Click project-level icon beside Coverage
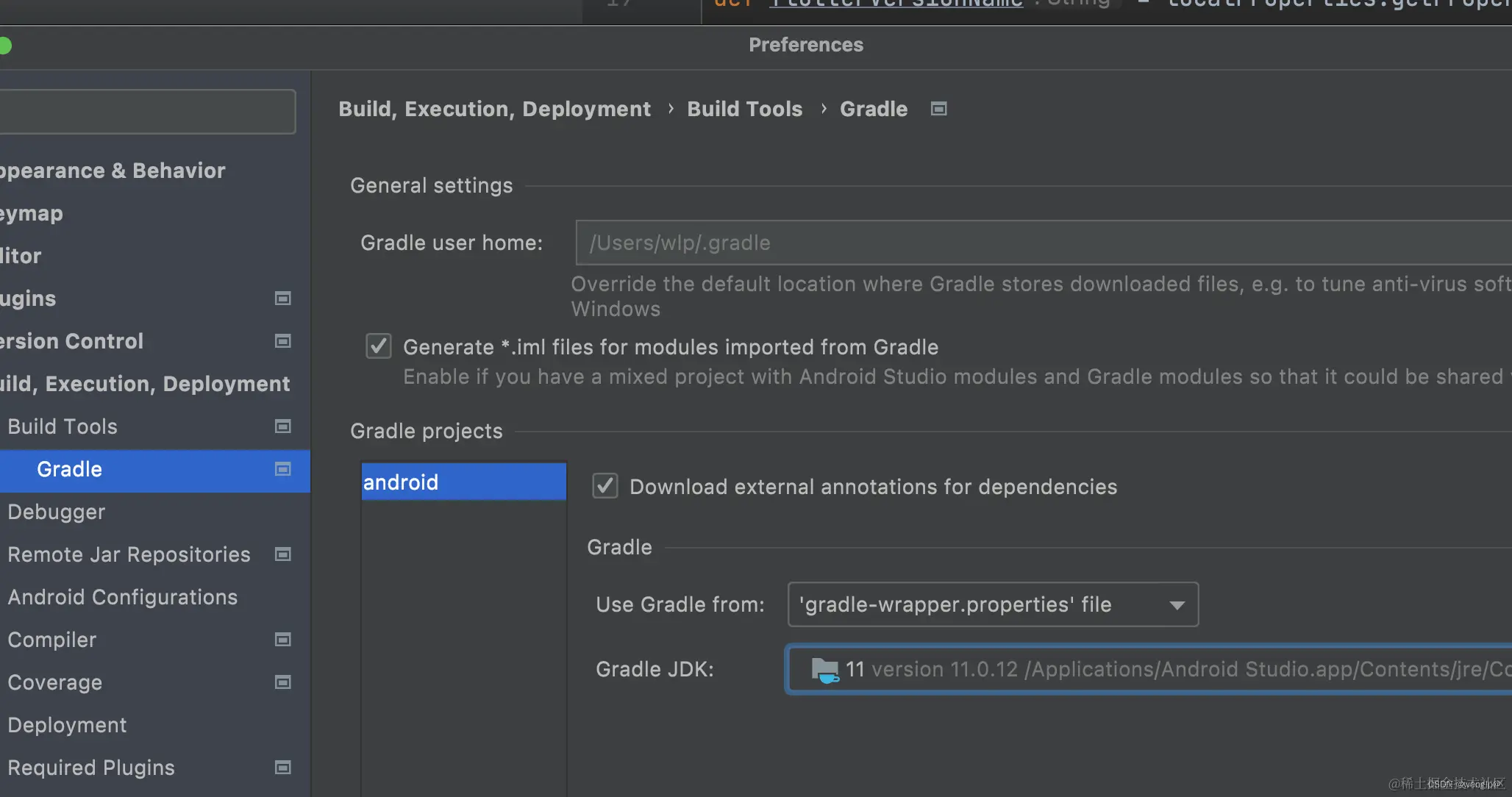 pyautogui.click(x=282, y=682)
